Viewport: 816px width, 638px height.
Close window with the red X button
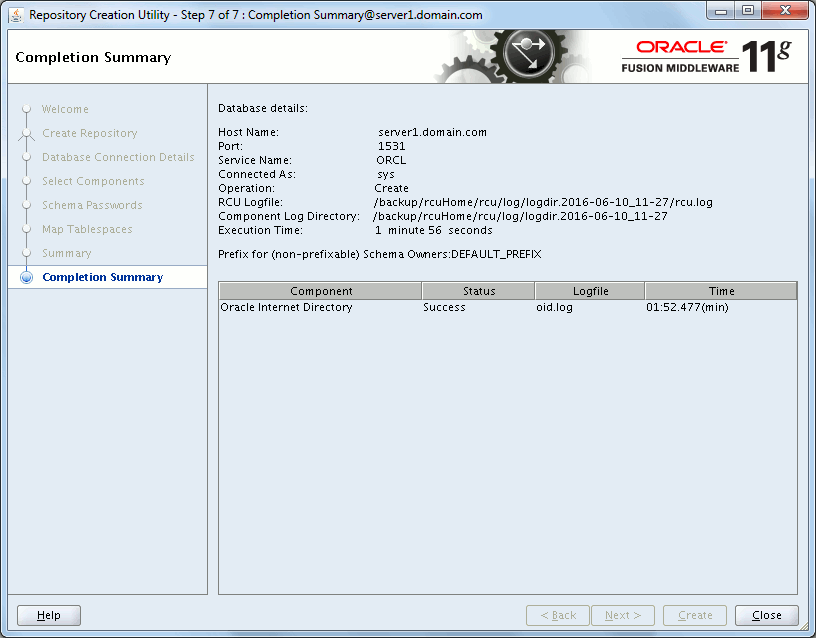[x=786, y=11]
